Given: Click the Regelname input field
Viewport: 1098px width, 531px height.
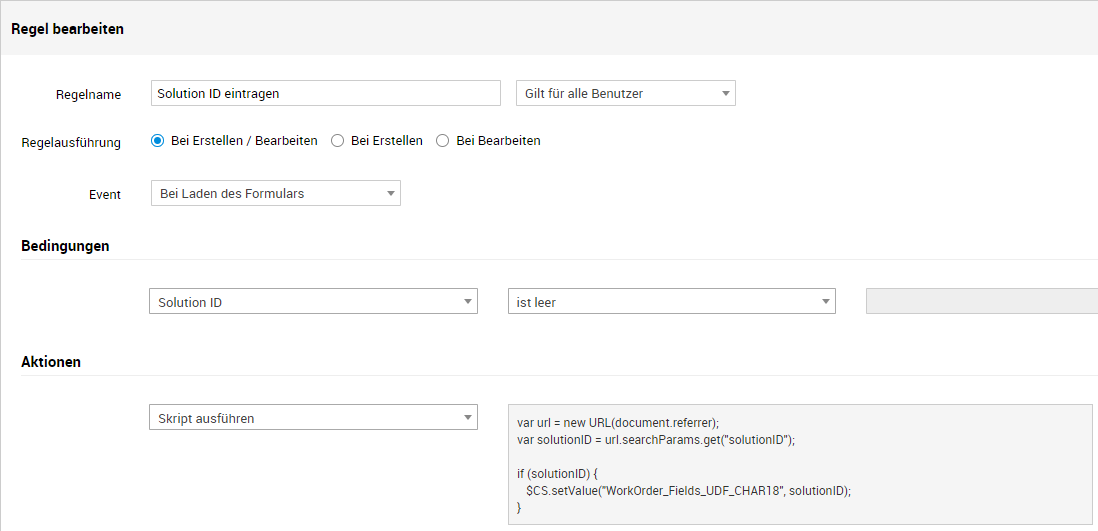Looking at the screenshot, I should click(326, 93).
